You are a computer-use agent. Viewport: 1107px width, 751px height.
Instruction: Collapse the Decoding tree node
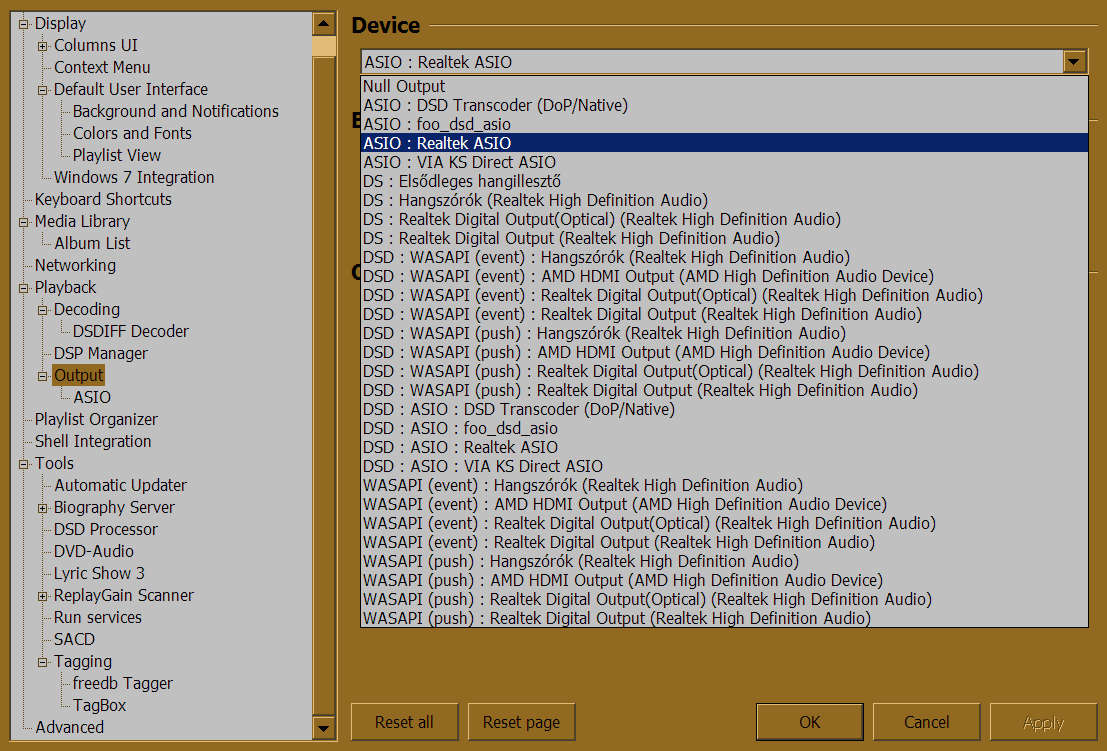42,310
